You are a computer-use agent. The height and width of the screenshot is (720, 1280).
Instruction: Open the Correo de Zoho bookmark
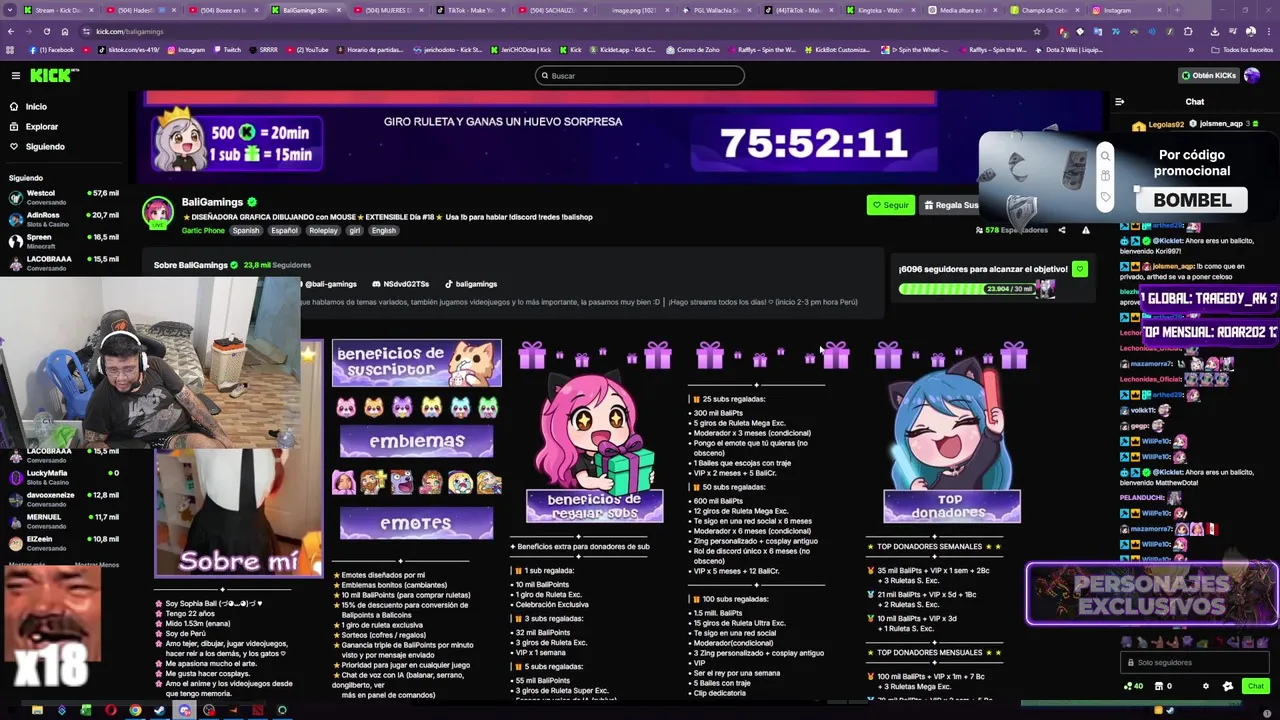(692, 49)
